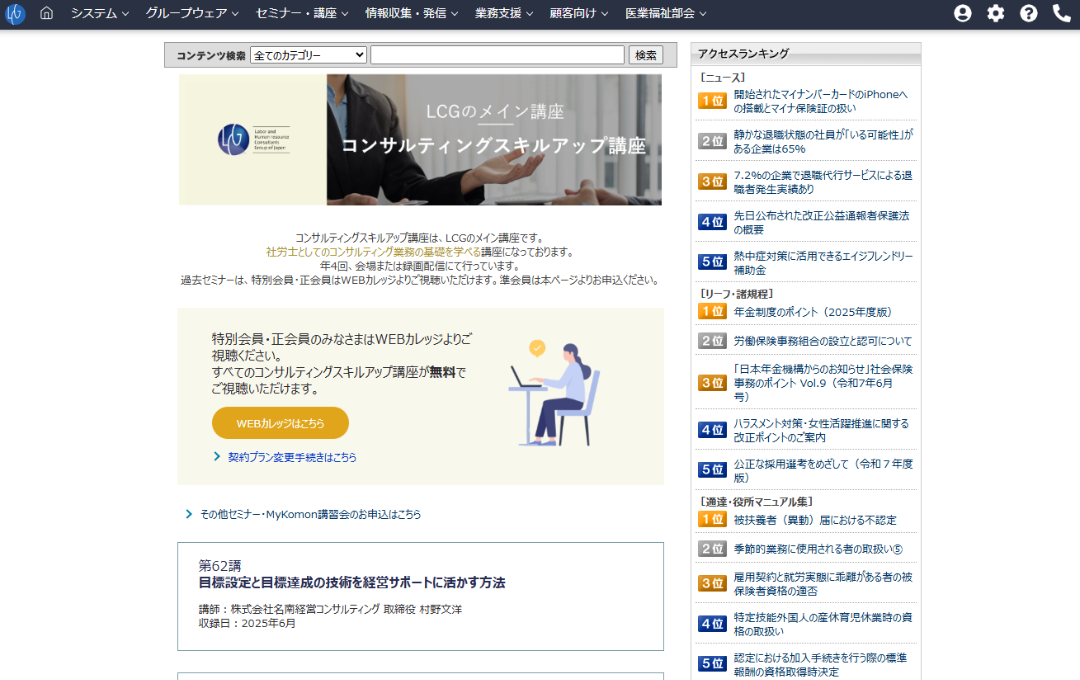Image resolution: width=1080 pixels, height=680 pixels.
Task: Expand the 医業福祉部会 menu
Action: pos(665,13)
